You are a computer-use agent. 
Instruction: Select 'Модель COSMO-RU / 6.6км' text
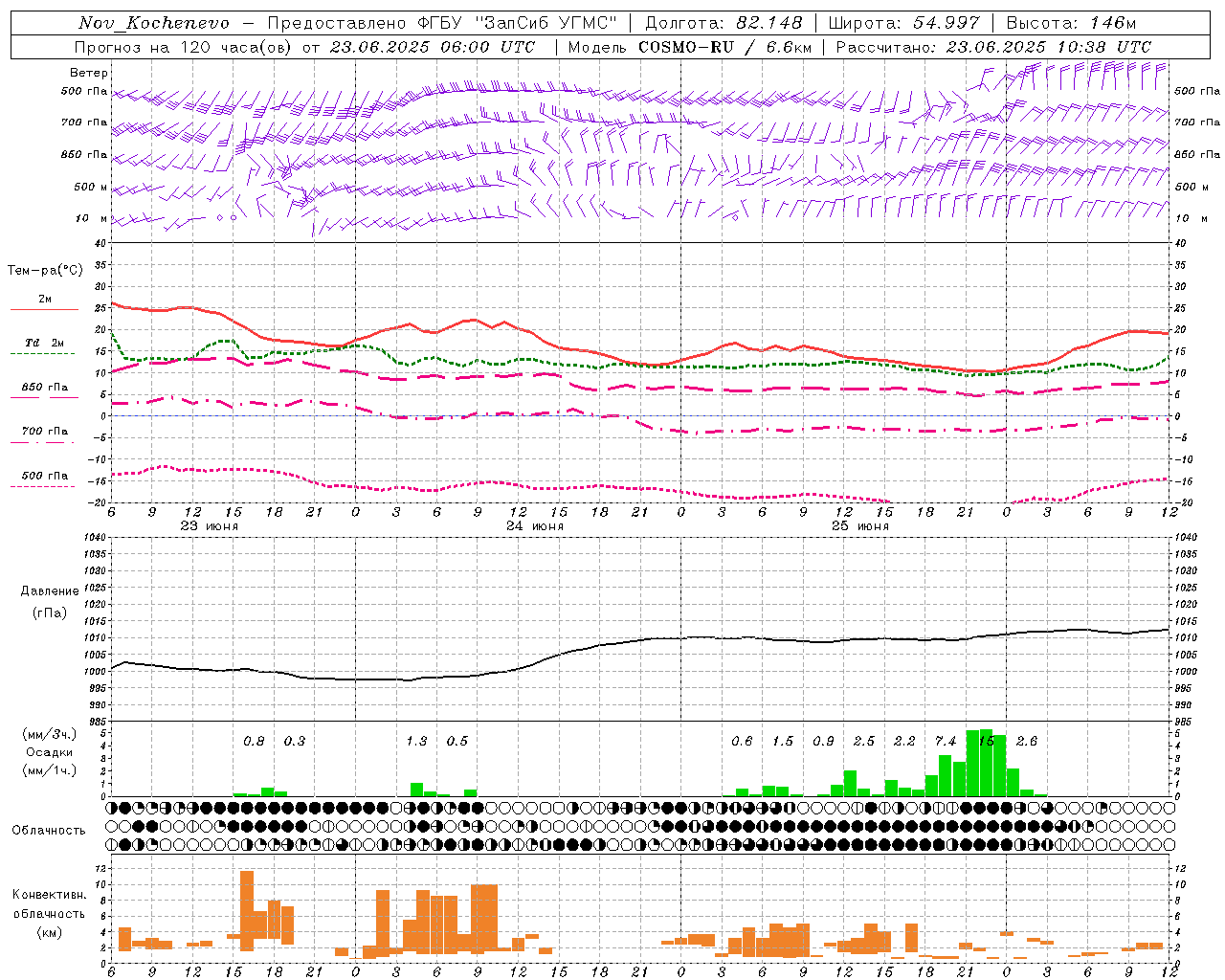pyautogui.click(x=690, y=47)
